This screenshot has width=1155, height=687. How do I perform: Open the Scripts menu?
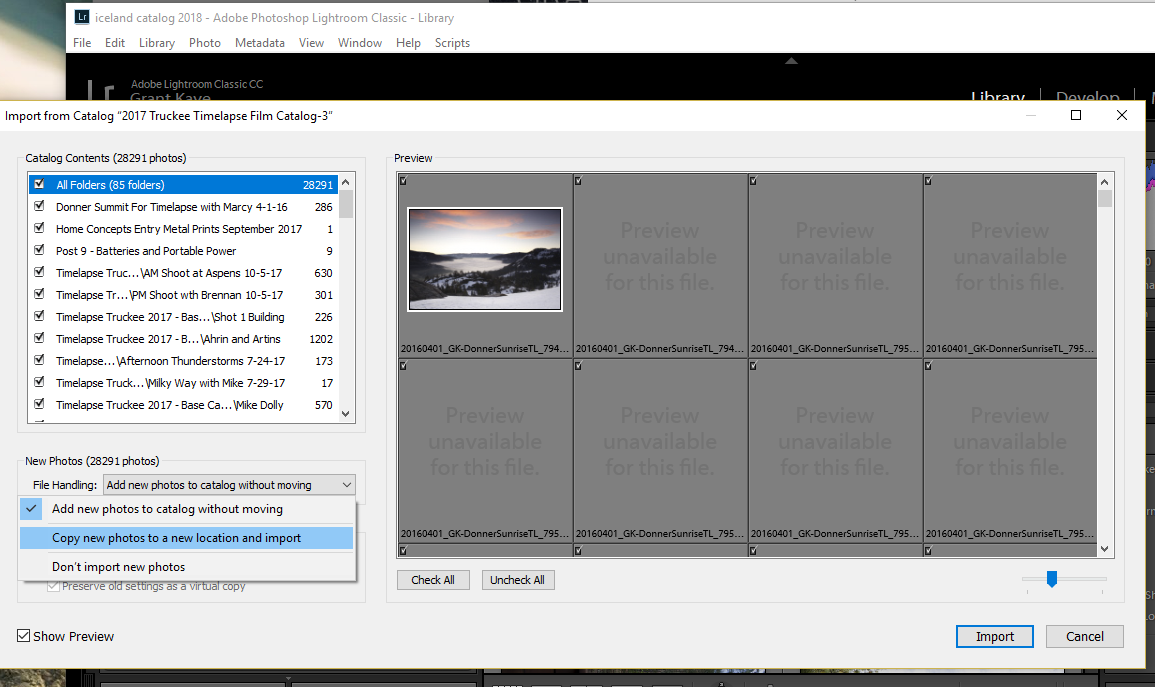click(x=452, y=43)
